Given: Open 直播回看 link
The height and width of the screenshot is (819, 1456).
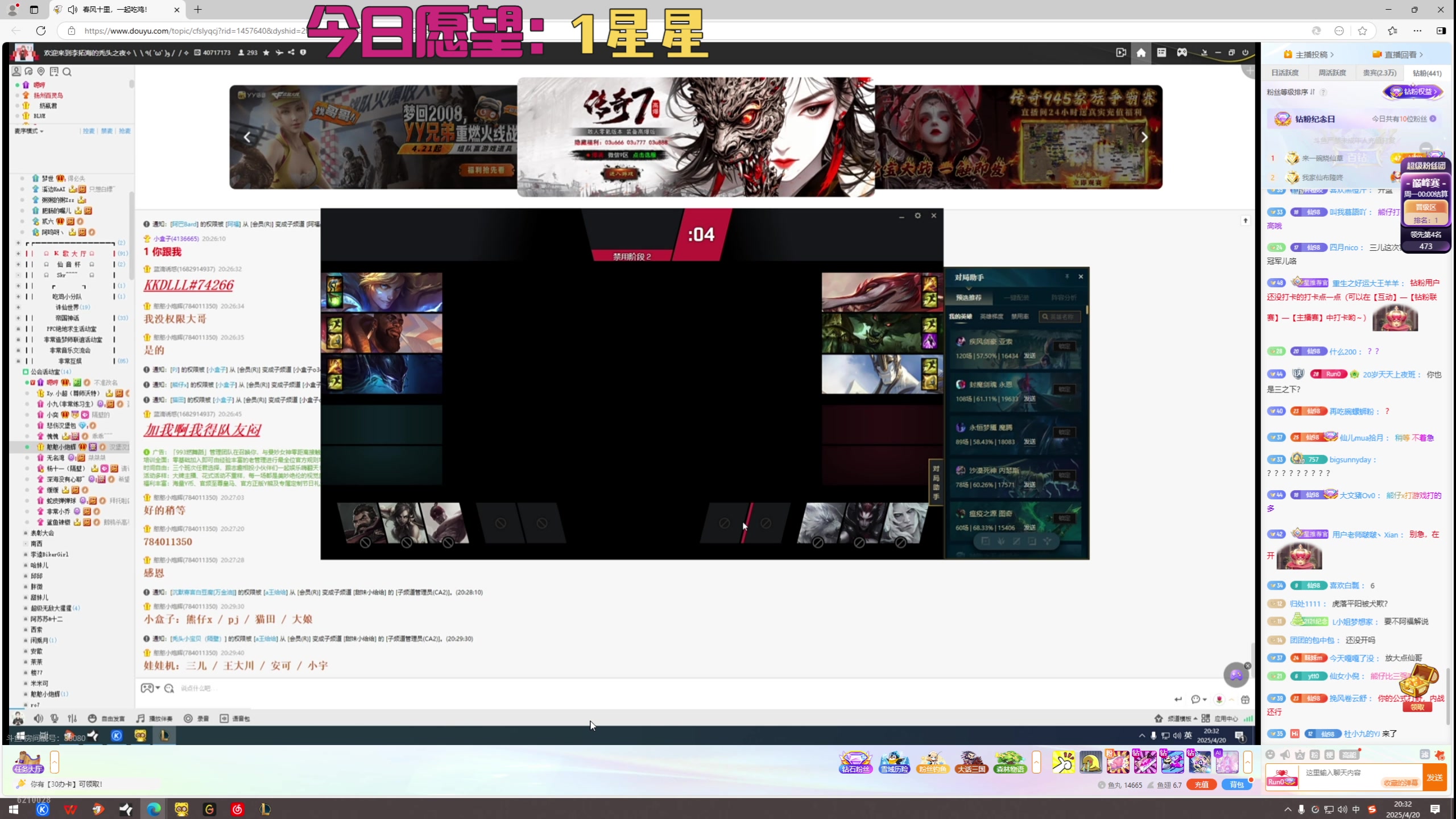Looking at the screenshot, I should pos(1397,55).
